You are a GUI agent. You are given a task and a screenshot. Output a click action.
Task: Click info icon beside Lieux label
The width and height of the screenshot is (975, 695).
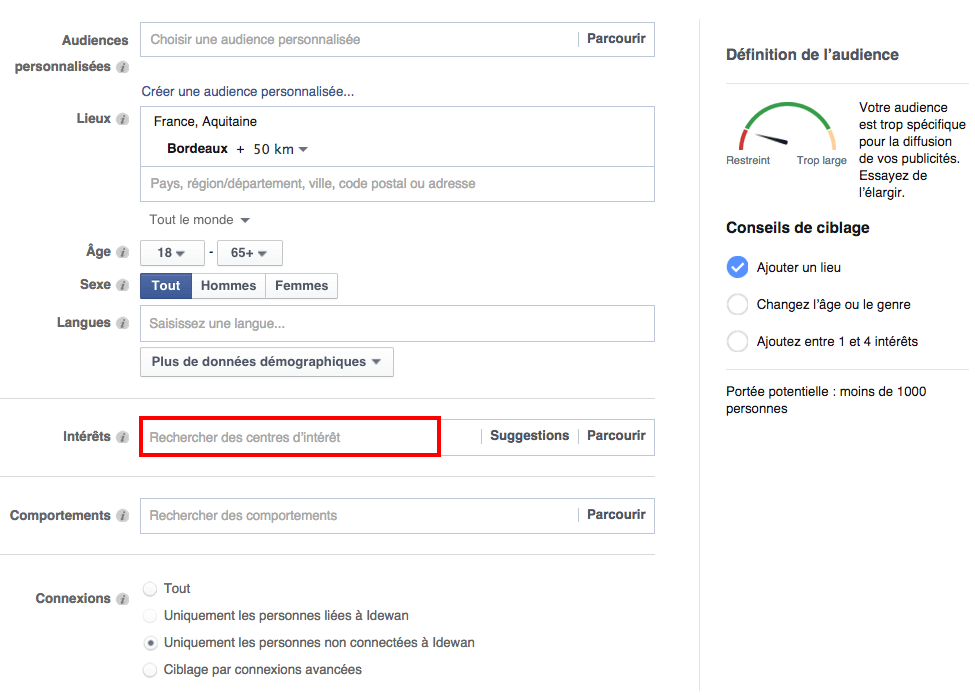(x=122, y=119)
